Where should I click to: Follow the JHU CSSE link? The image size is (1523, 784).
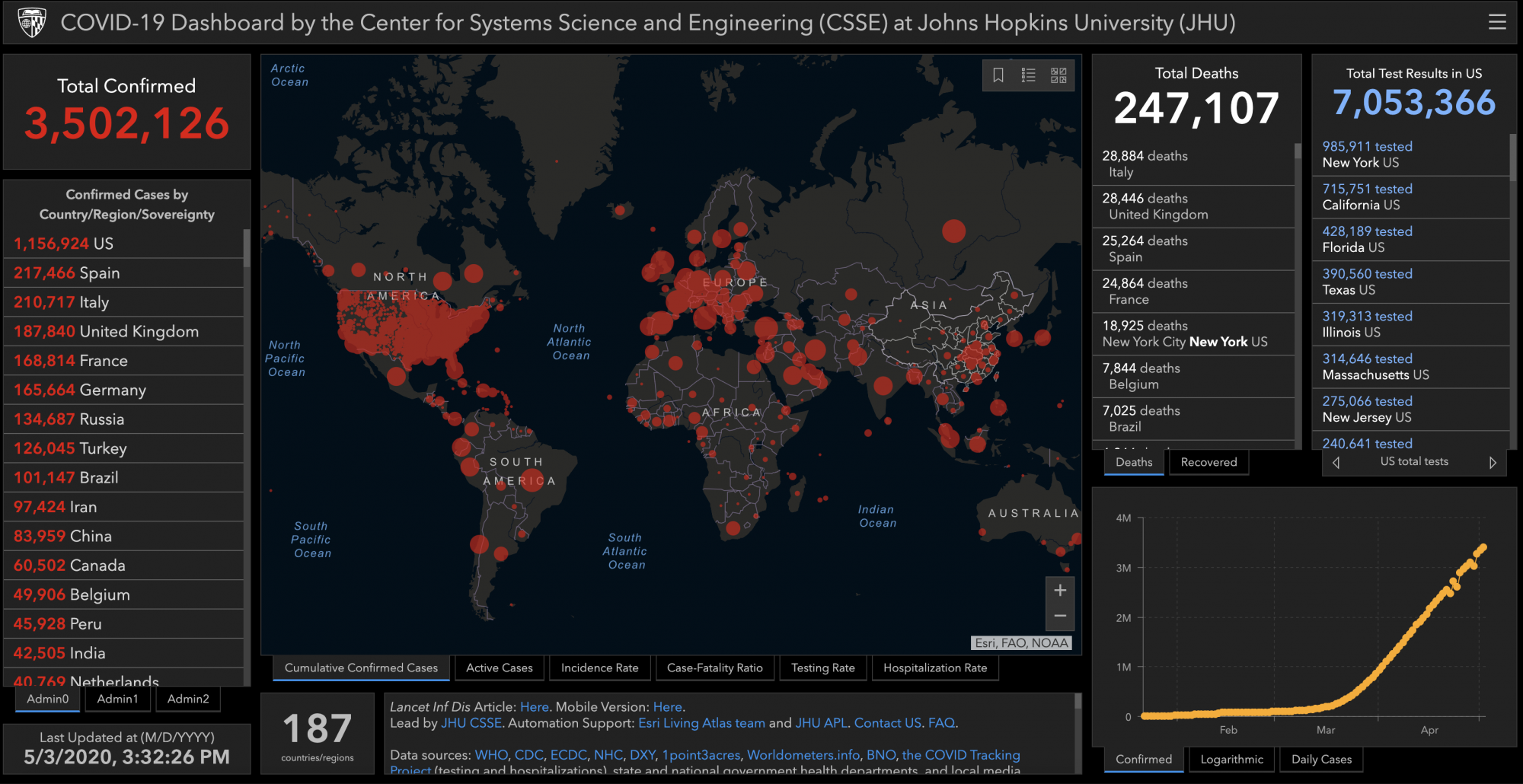pos(471,722)
